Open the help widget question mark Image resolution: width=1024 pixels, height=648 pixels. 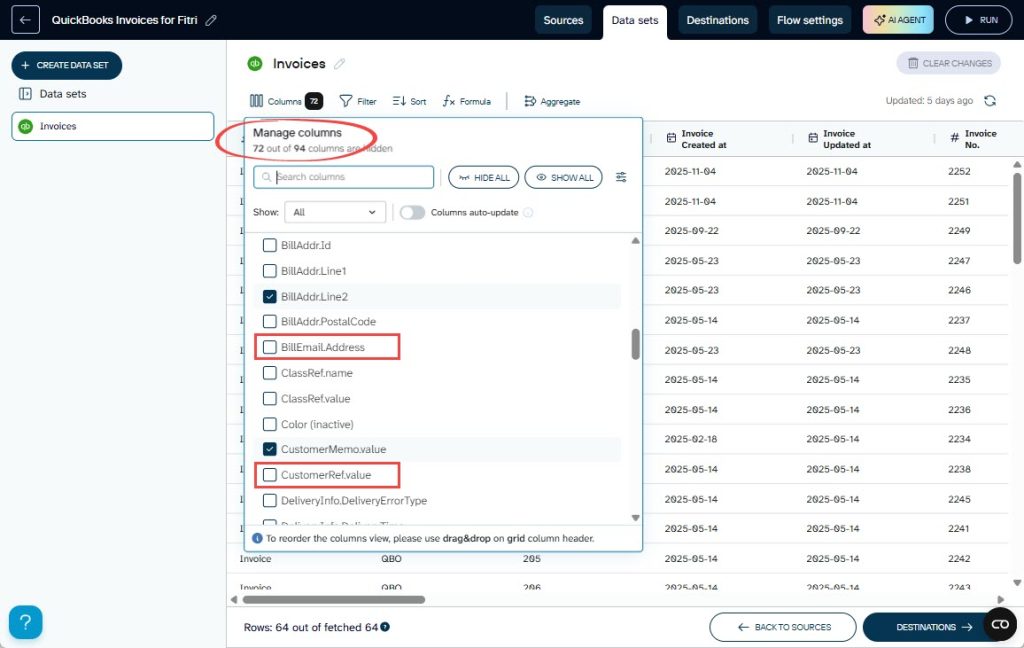[x=25, y=622]
